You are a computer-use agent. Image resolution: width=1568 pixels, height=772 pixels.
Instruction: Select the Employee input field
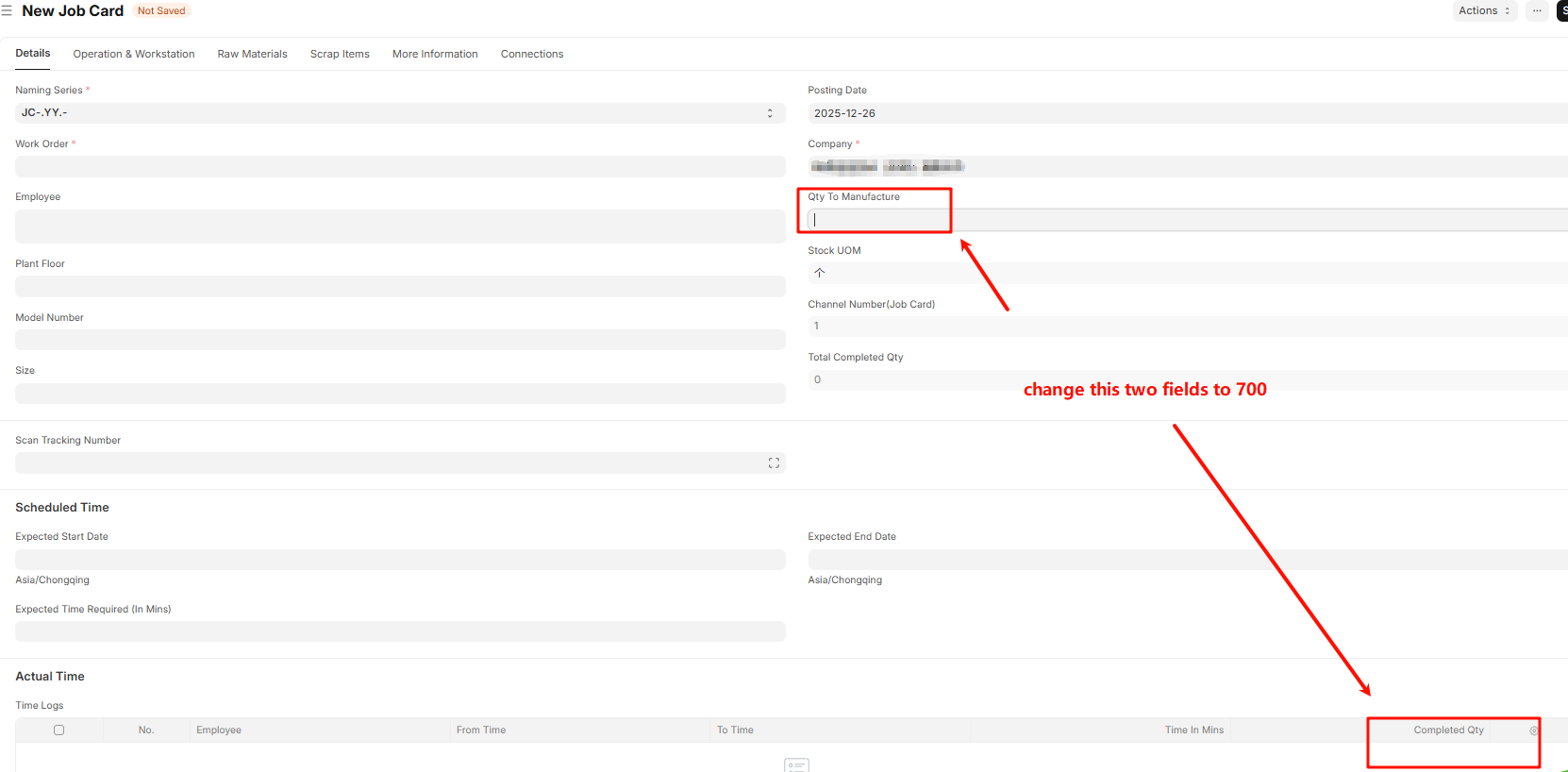[x=400, y=227]
